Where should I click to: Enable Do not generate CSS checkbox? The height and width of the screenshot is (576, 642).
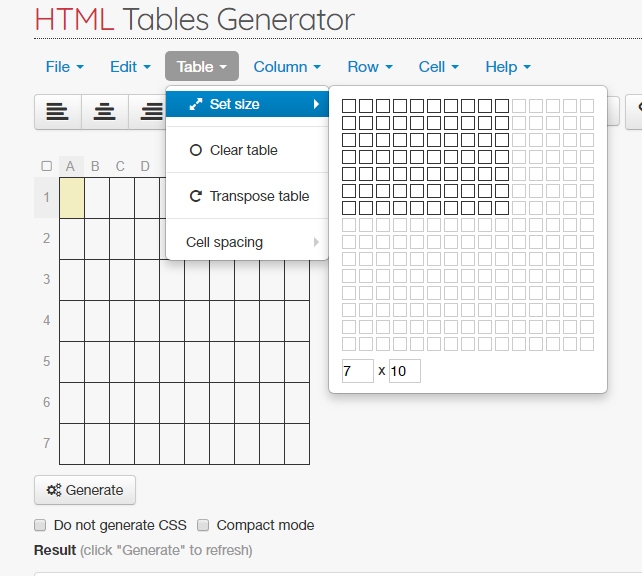(x=40, y=525)
